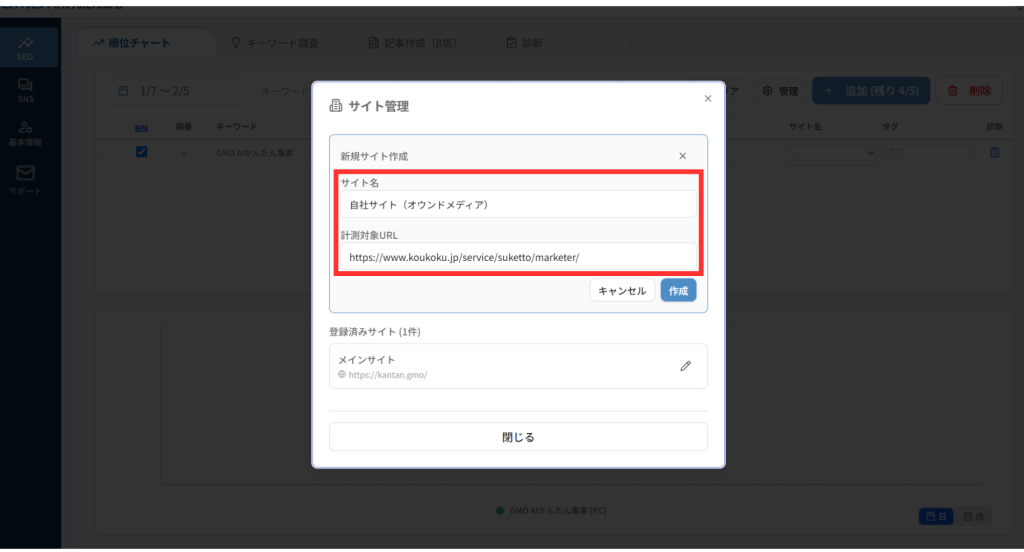Open サポート mail icon in sidebar

pos(26,179)
